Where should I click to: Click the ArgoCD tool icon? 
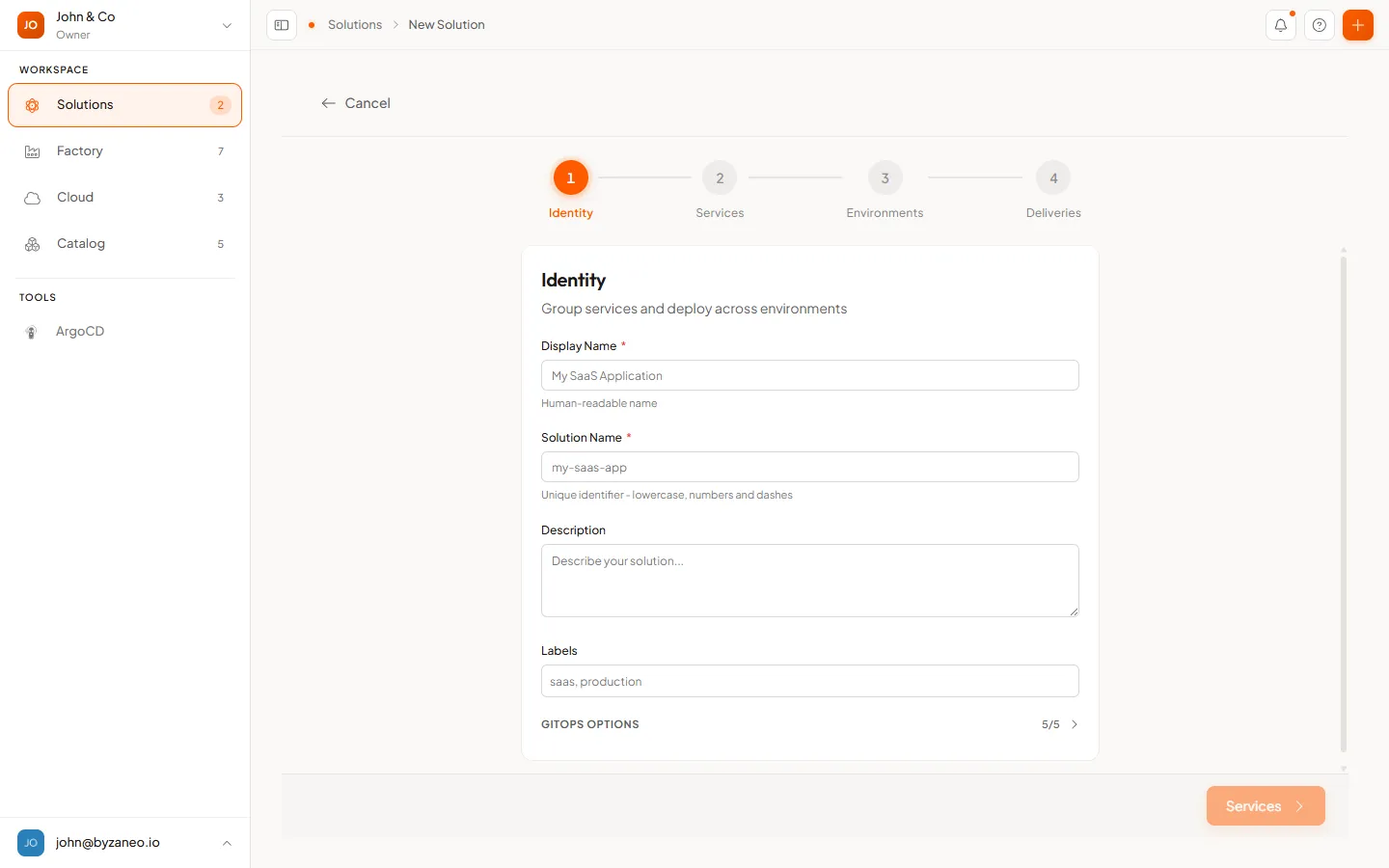(32, 332)
